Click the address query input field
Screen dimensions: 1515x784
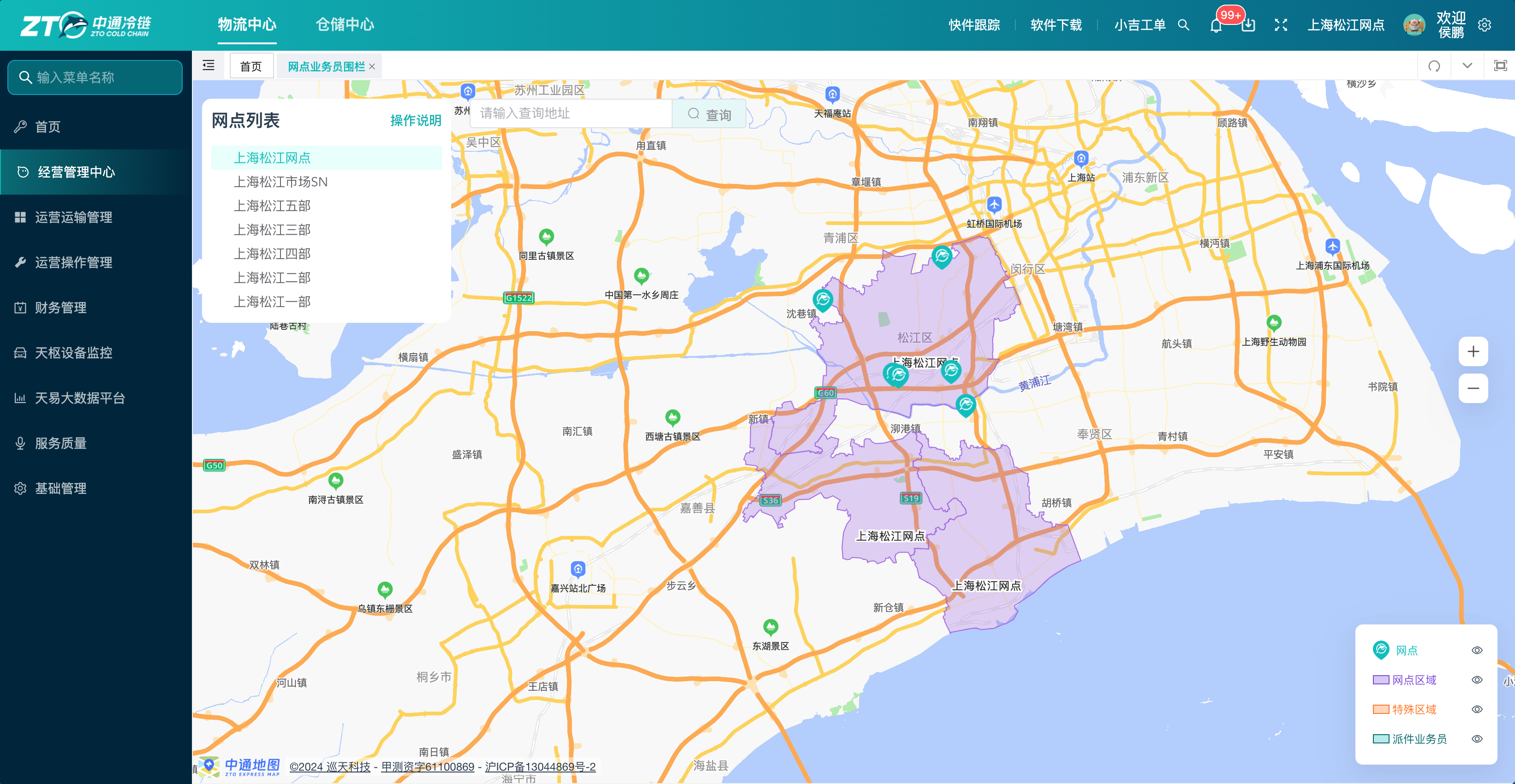pos(571,113)
